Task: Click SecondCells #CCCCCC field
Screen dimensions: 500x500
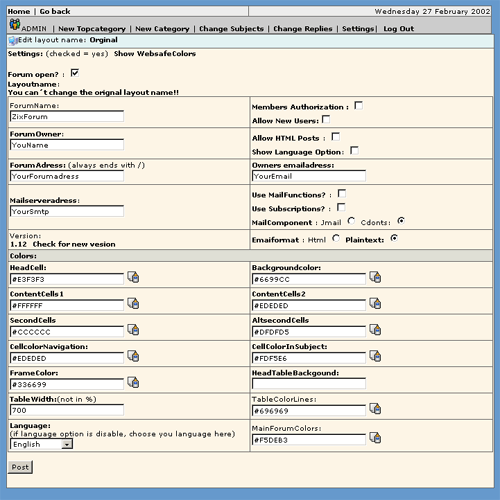Action: (67, 332)
